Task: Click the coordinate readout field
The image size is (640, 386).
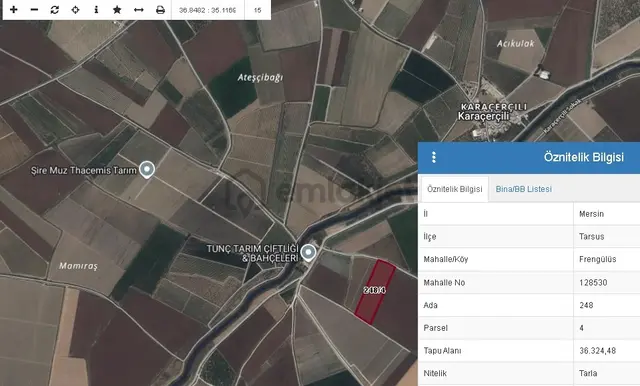Action: 207,10
